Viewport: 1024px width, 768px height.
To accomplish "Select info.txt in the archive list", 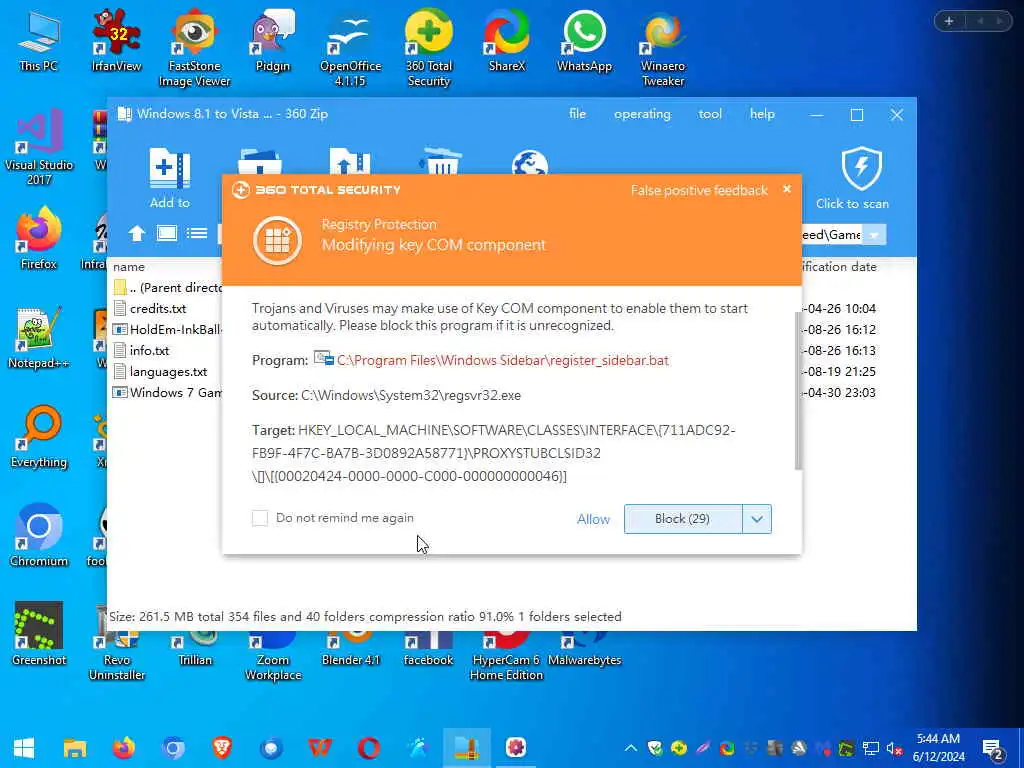I will [x=150, y=351].
